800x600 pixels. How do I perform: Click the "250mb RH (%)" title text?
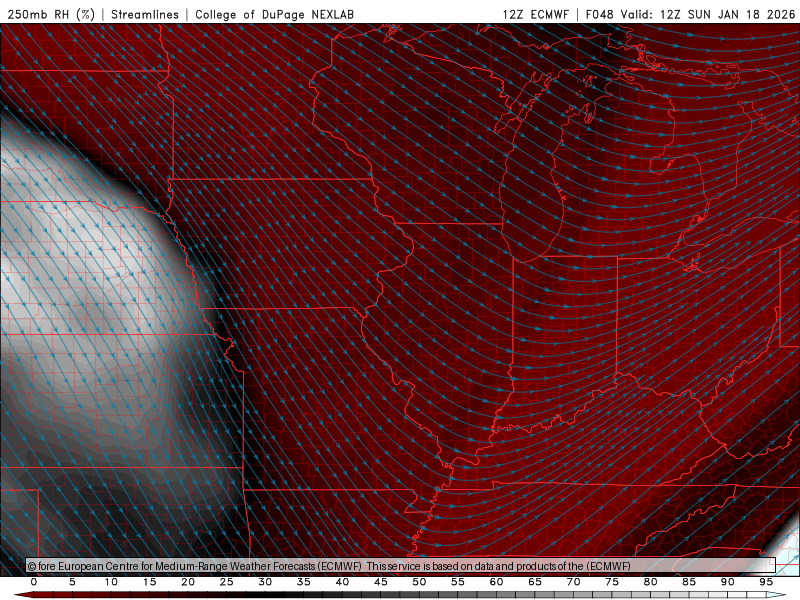[51, 14]
